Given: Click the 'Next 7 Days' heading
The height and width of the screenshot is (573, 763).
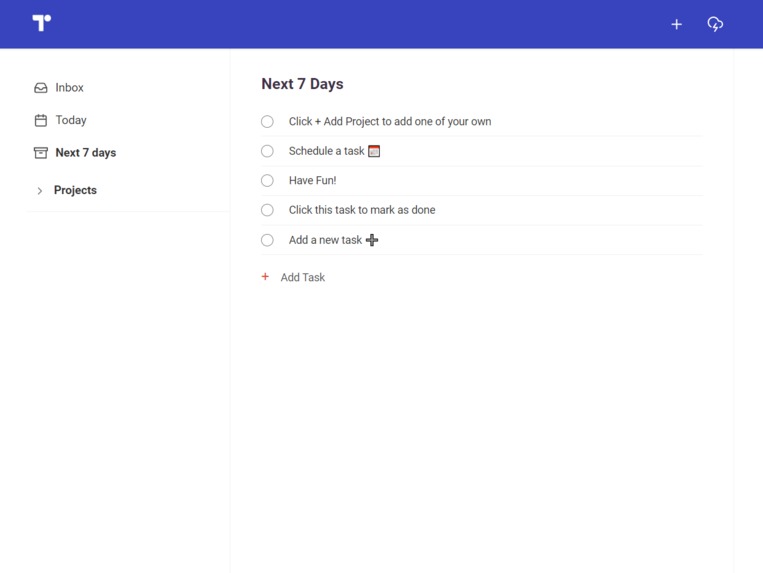Looking at the screenshot, I should [302, 84].
